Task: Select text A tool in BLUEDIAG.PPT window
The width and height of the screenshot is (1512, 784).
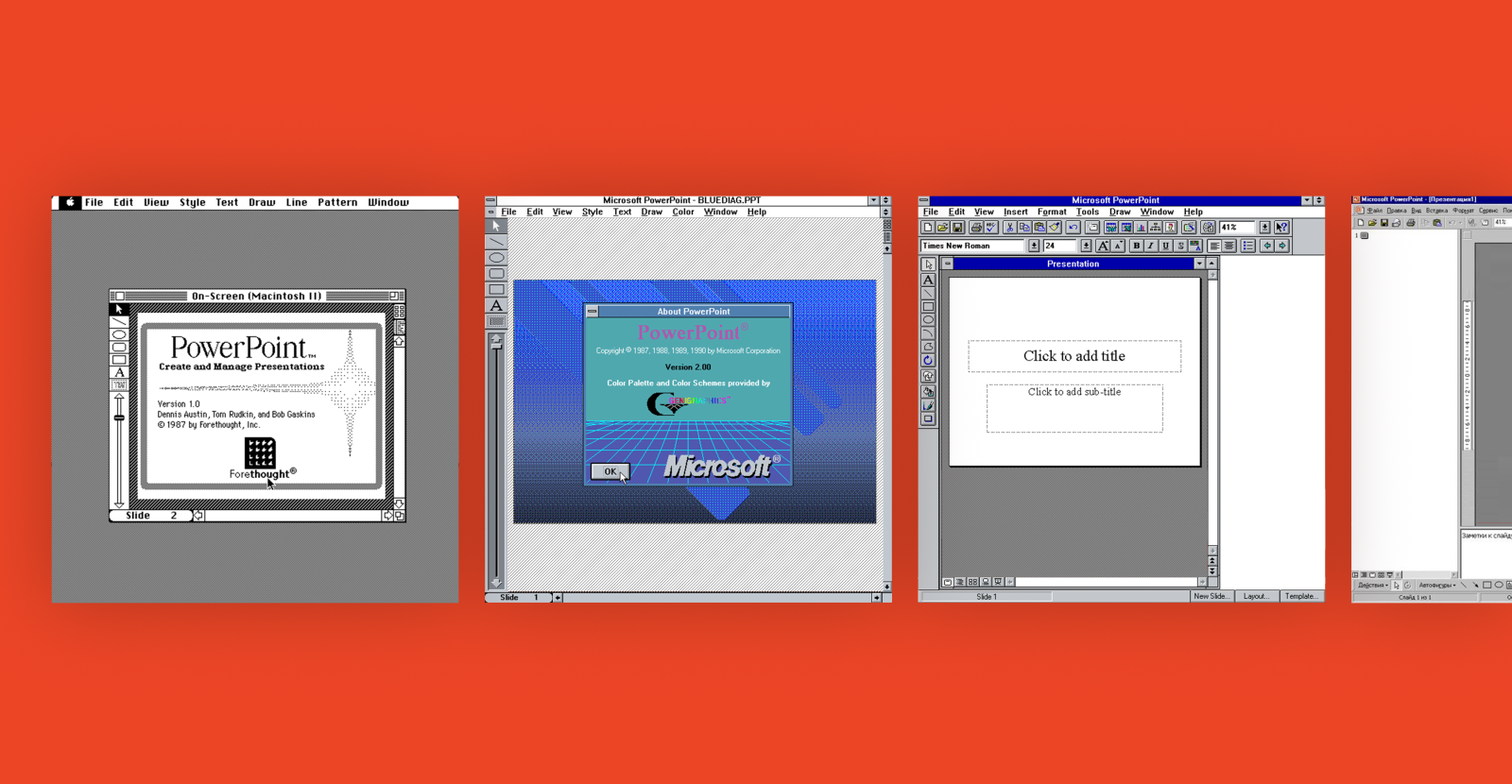Action: (x=496, y=305)
